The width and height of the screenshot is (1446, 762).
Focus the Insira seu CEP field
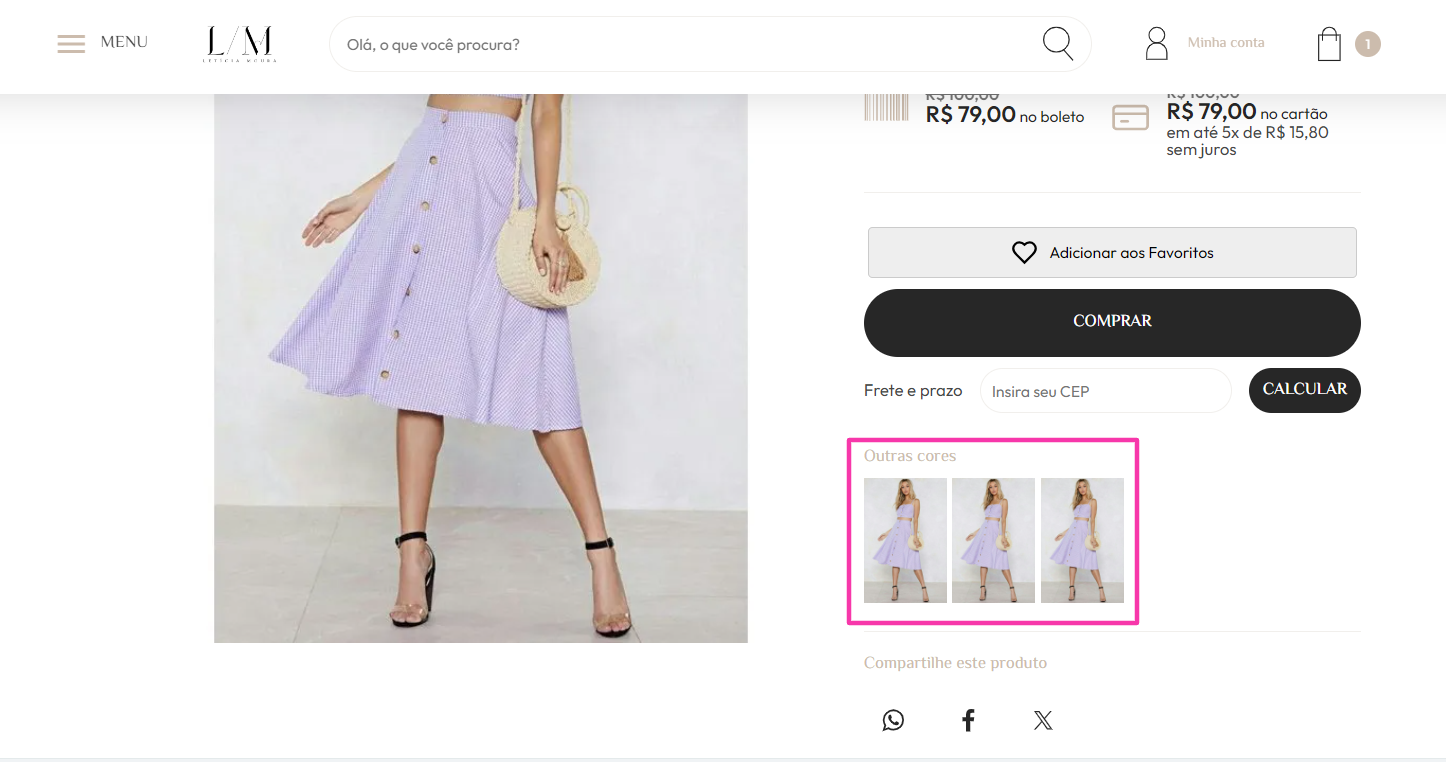1106,391
